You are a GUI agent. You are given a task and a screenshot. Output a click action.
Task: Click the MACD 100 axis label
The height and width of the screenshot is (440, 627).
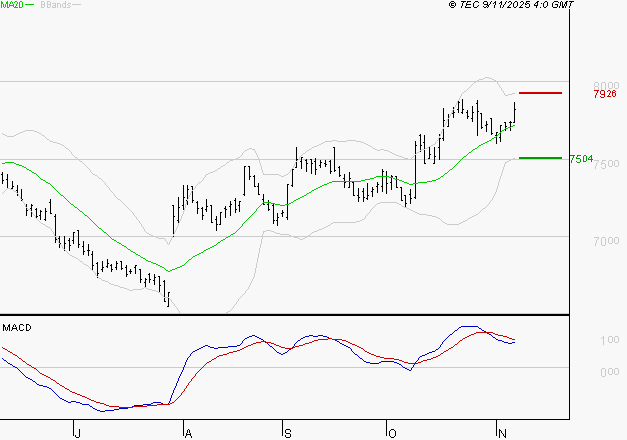point(609,340)
